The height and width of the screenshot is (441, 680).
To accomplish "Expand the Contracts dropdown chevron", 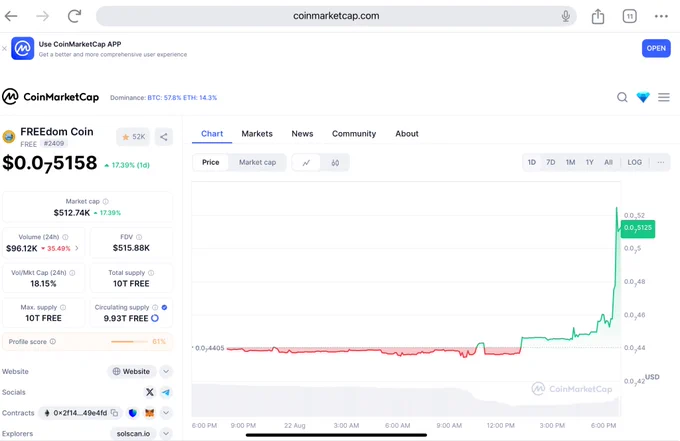I will pyautogui.click(x=166, y=413).
